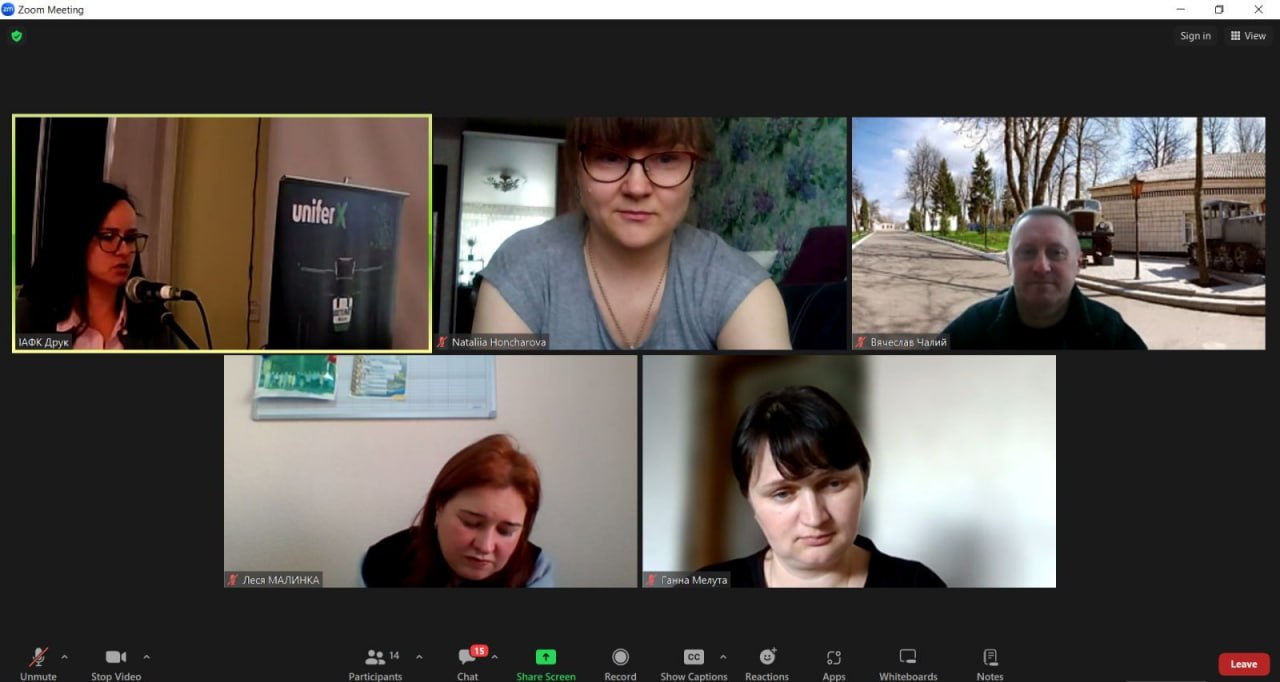The width and height of the screenshot is (1280, 682).
Task: Expand audio options arrow next to Unmute
Action: [65, 657]
